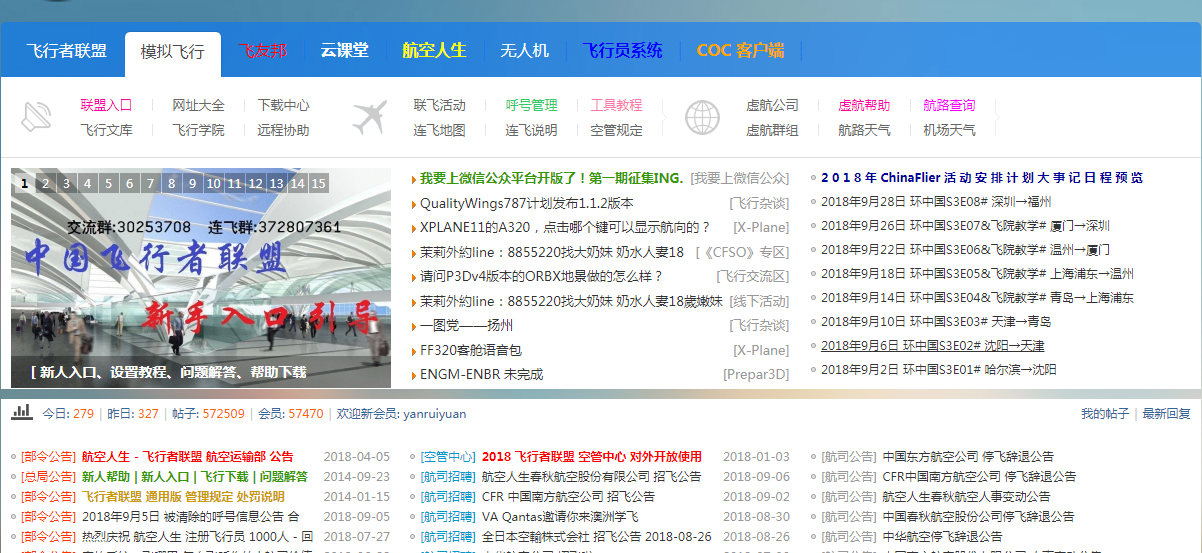Image resolution: width=1202 pixels, height=553 pixels.
Task: Open ENGM-ENBR 未完成 post
Action: click(x=481, y=374)
